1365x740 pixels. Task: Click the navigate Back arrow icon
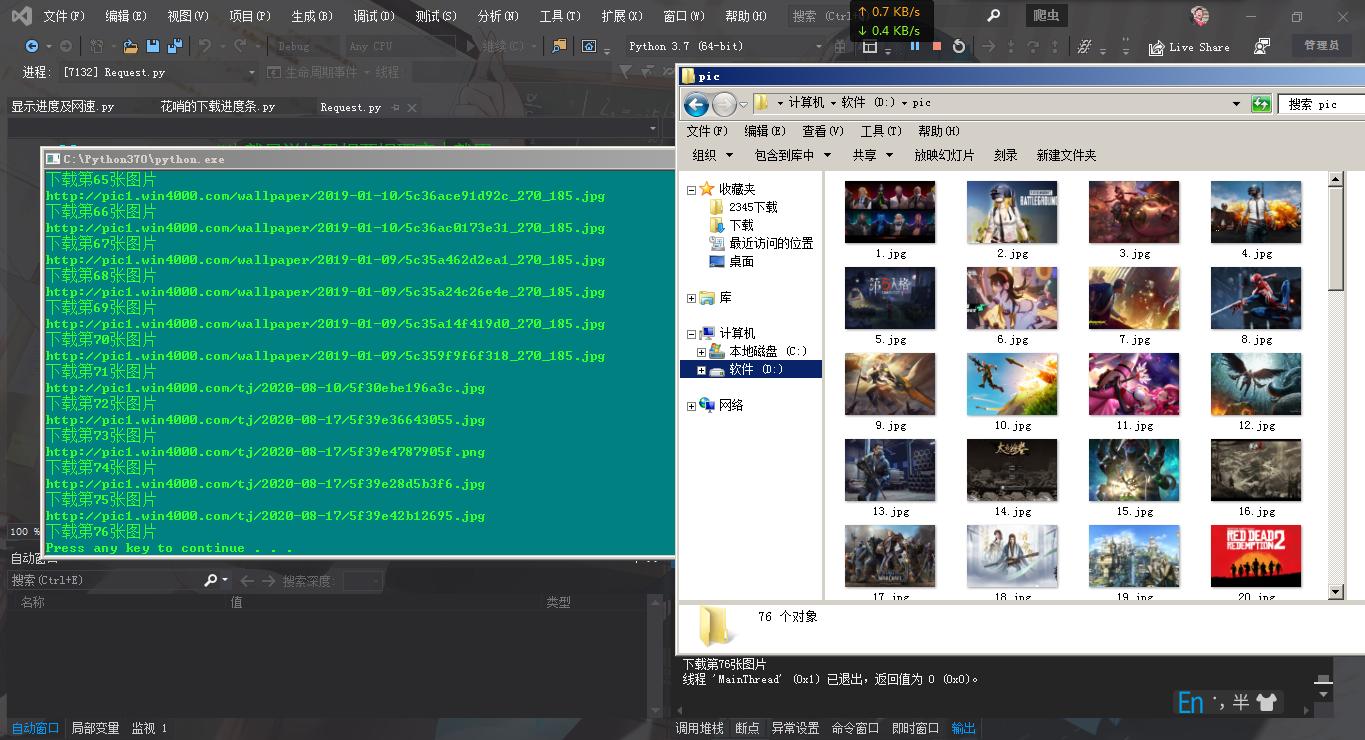point(697,103)
